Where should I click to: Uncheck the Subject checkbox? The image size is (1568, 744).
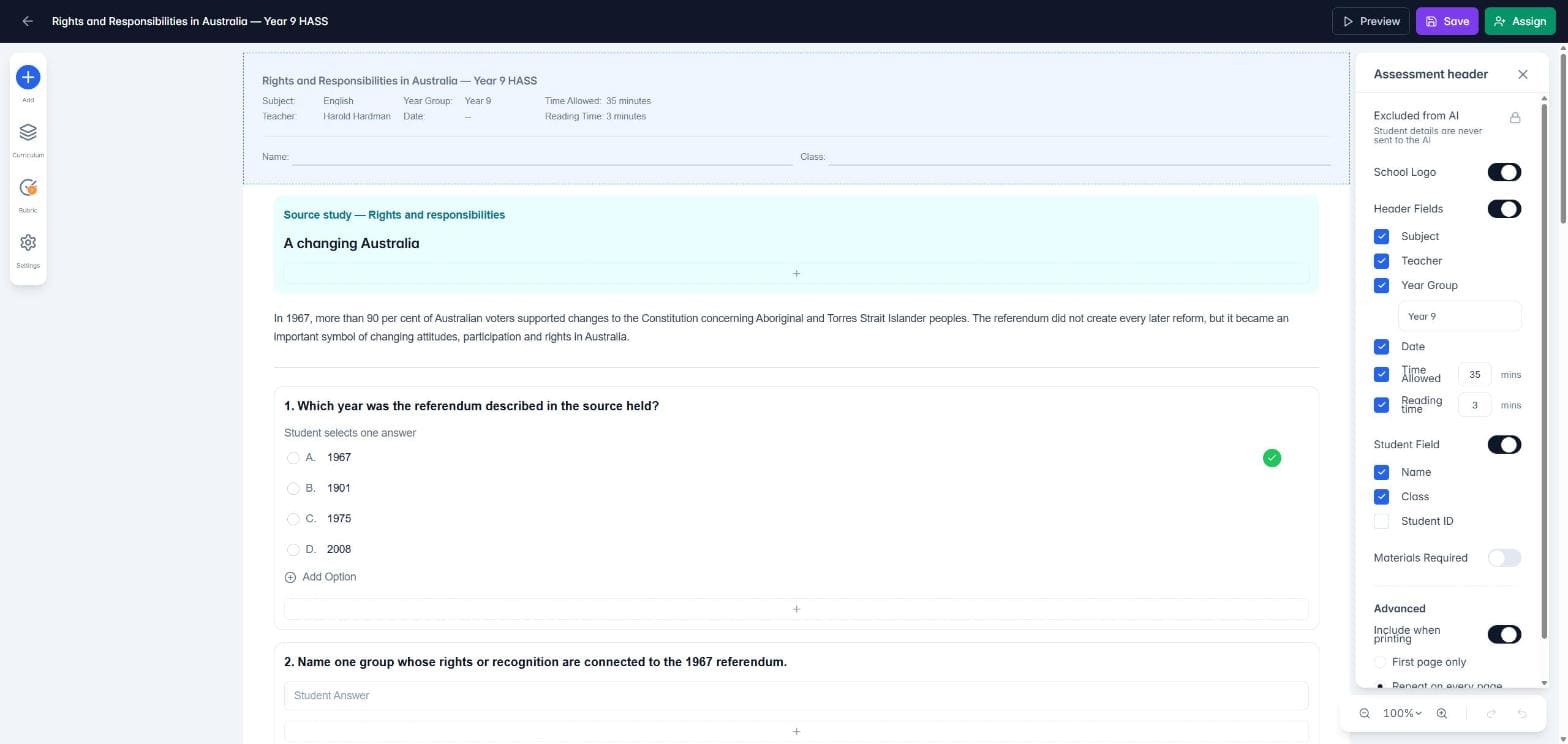(x=1381, y=237)
